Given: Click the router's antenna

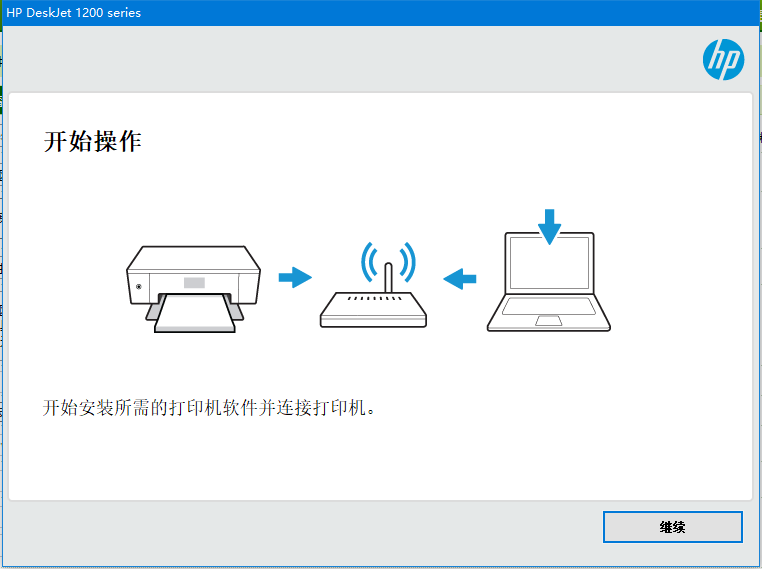Looking at the screenshot, I should tap(388, 277).
